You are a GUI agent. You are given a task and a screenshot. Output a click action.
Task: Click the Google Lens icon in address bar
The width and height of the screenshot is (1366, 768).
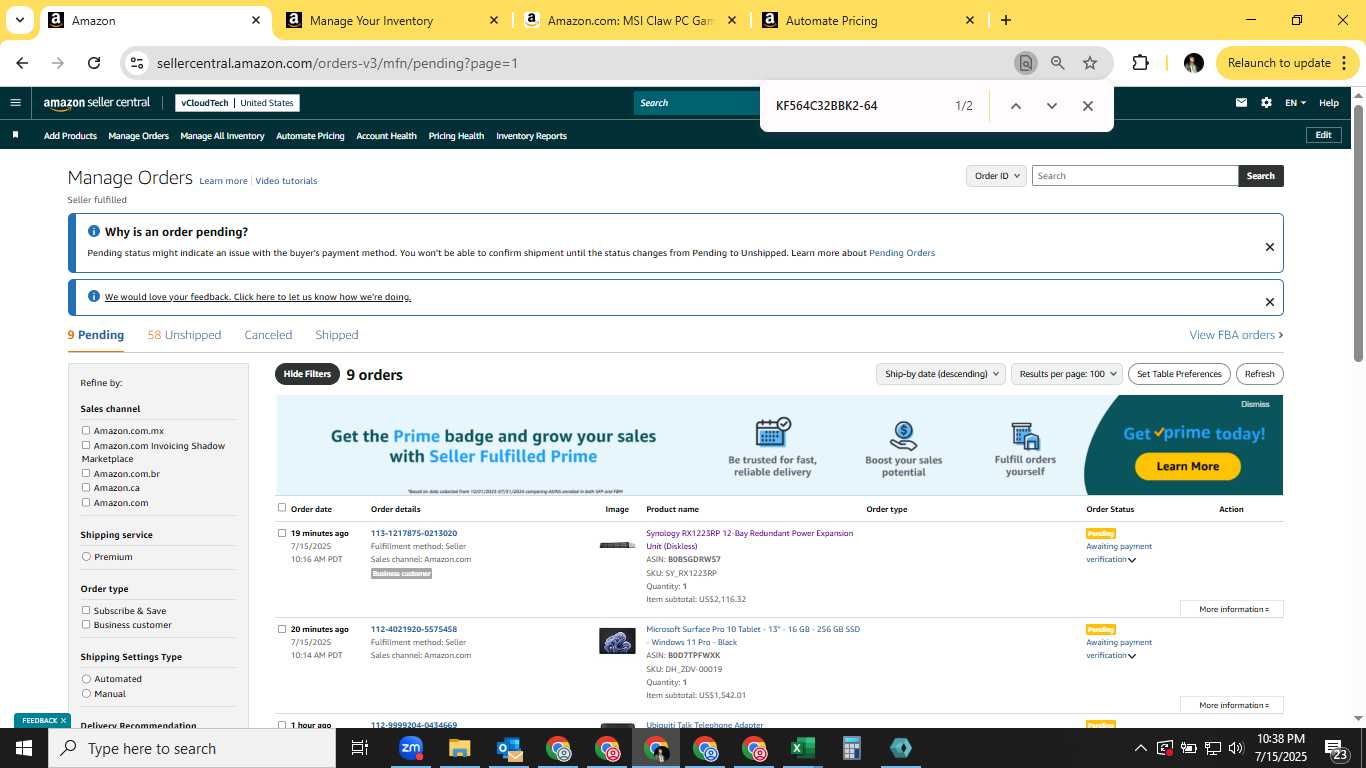[x=1025, y=63]
